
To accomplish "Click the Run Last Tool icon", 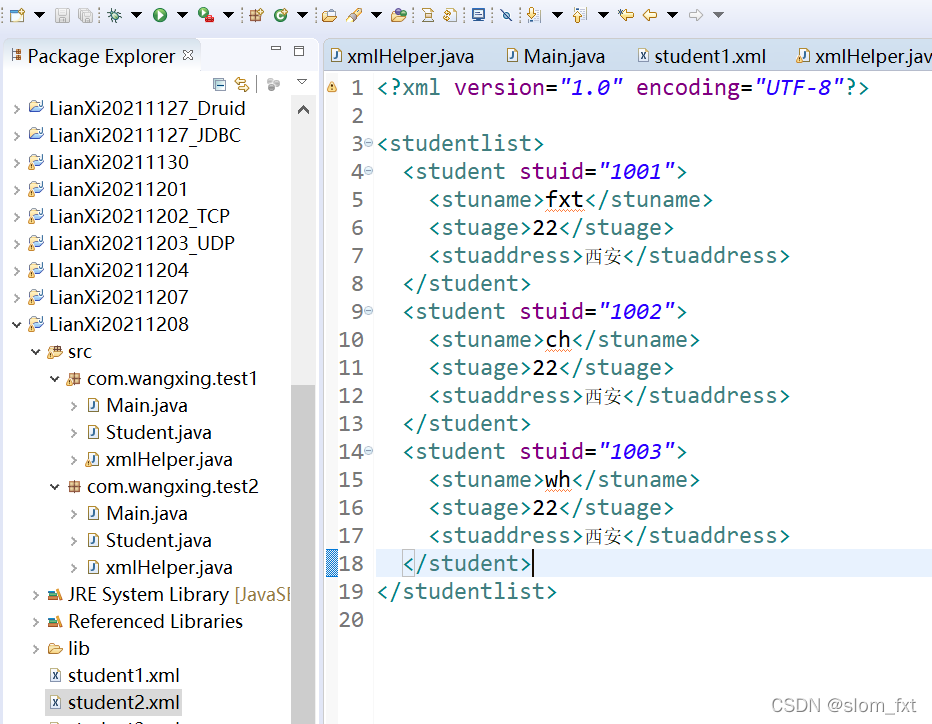I will click(x=206, y=15).
